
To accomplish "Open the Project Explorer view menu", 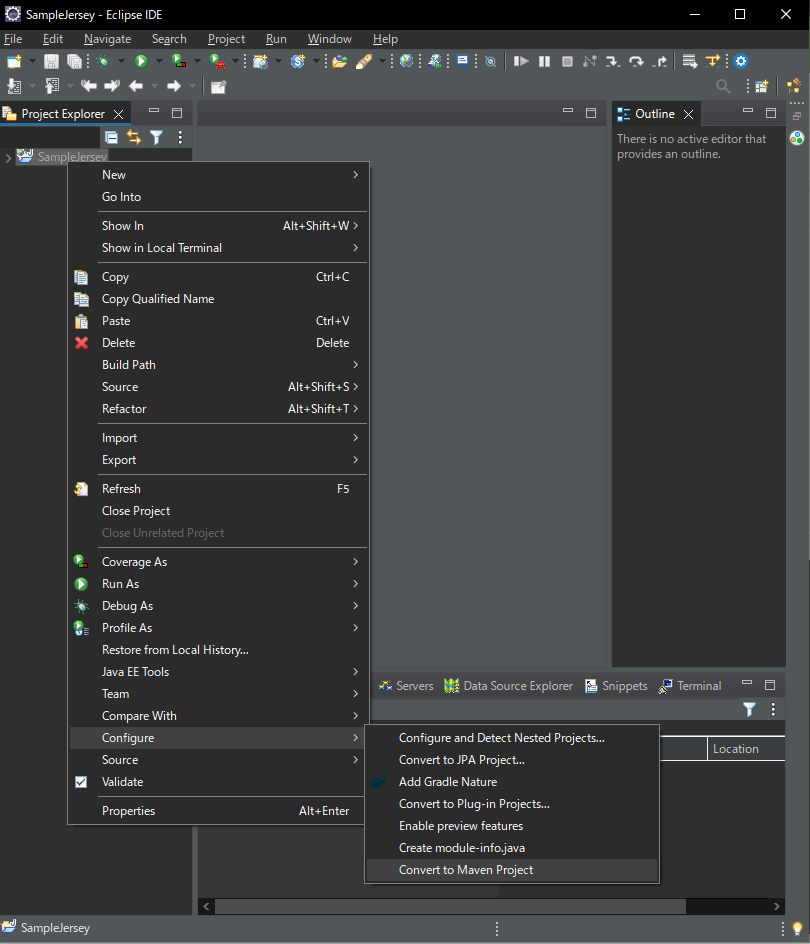I will pyautogui.click(x=180, y=137).
